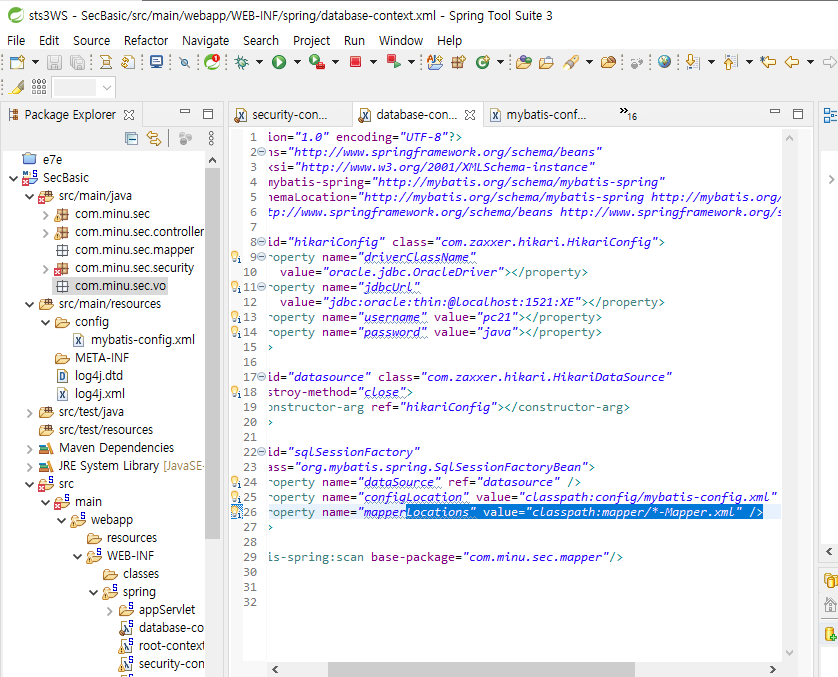The image size is (838, 677).
Task: Click the red Stop toolbar icon
Action: click(x=355, y=63)
